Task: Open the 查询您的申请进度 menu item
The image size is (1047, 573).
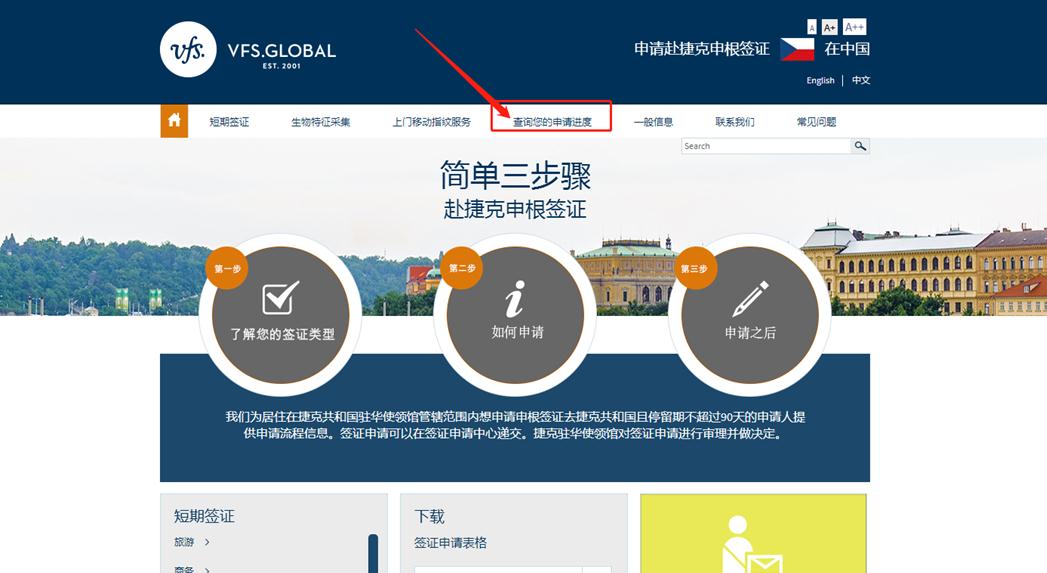Action: [x=551, y=122]
